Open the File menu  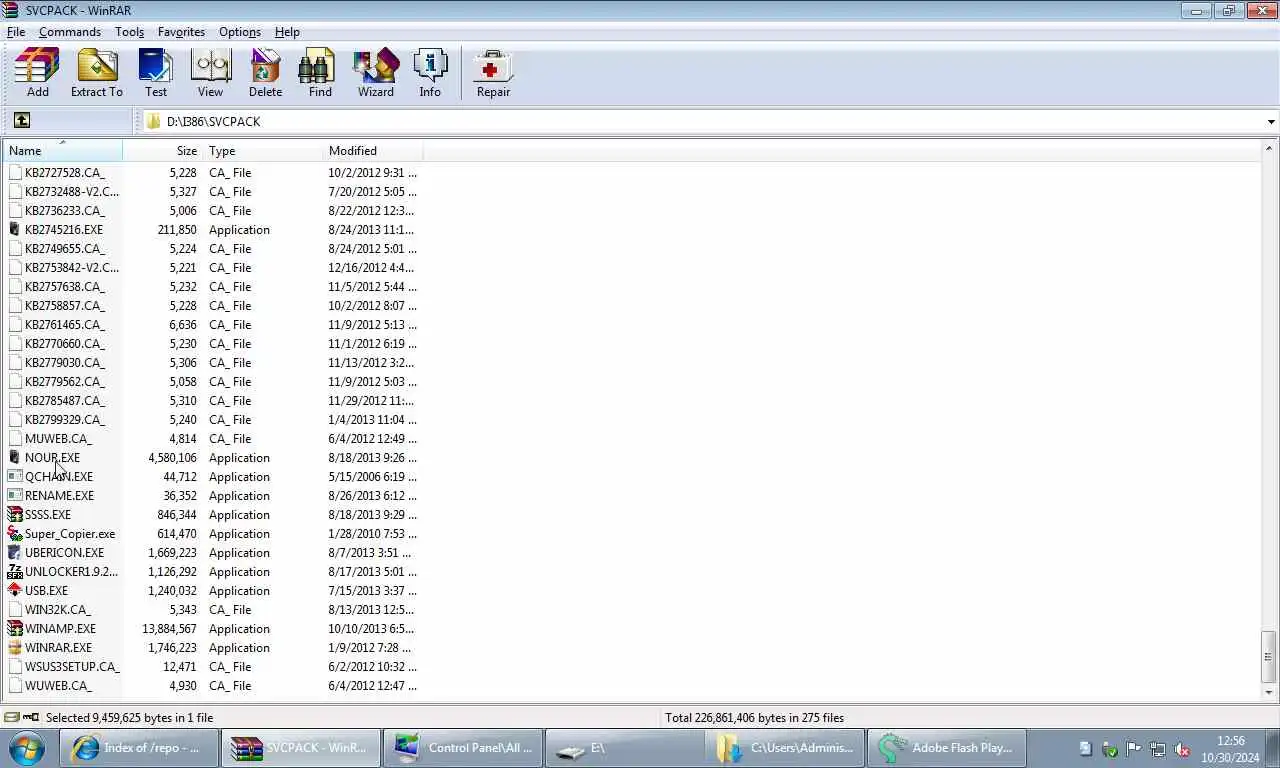pos(16,32)
